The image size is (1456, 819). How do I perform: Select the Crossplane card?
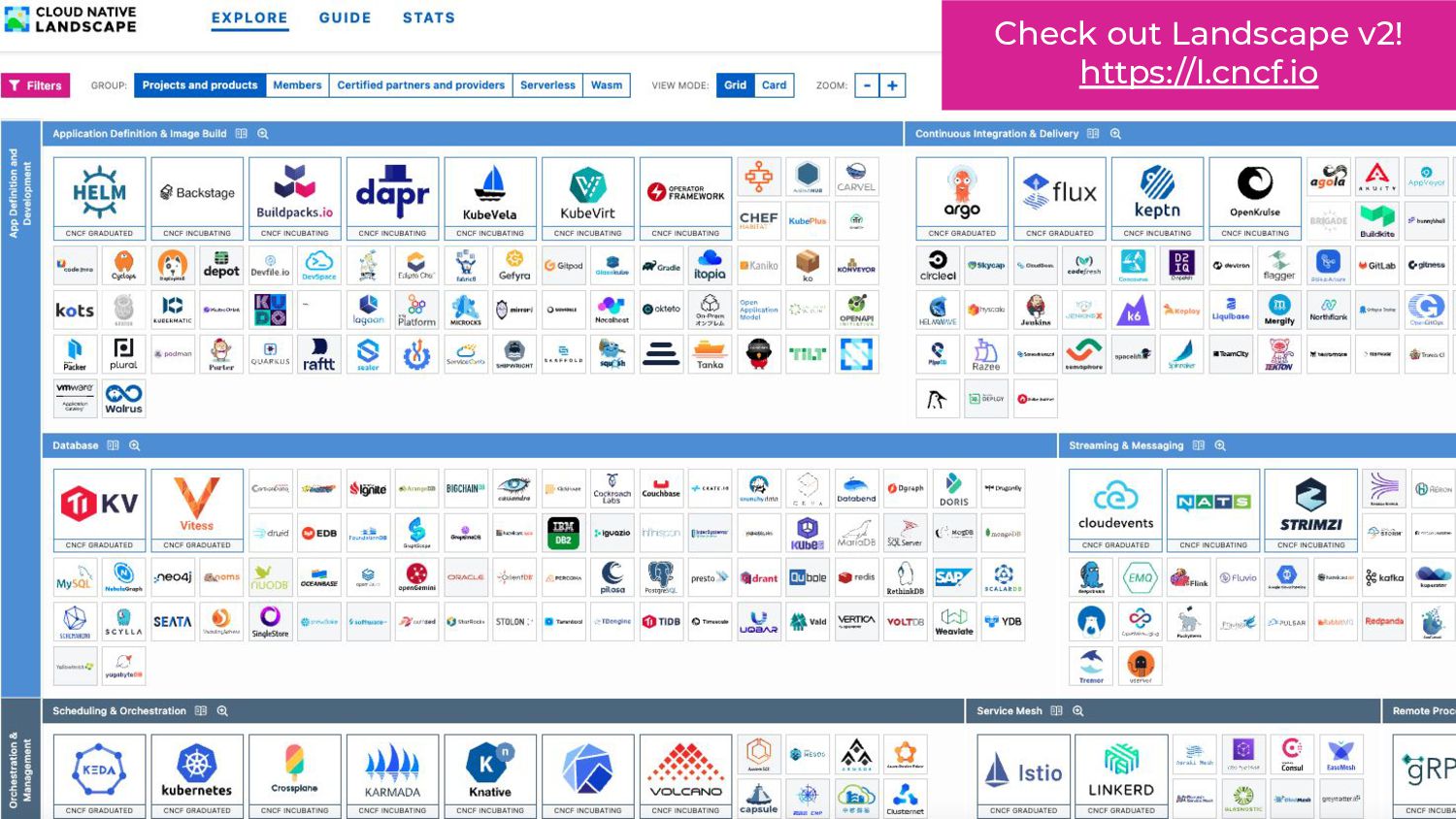295,775
